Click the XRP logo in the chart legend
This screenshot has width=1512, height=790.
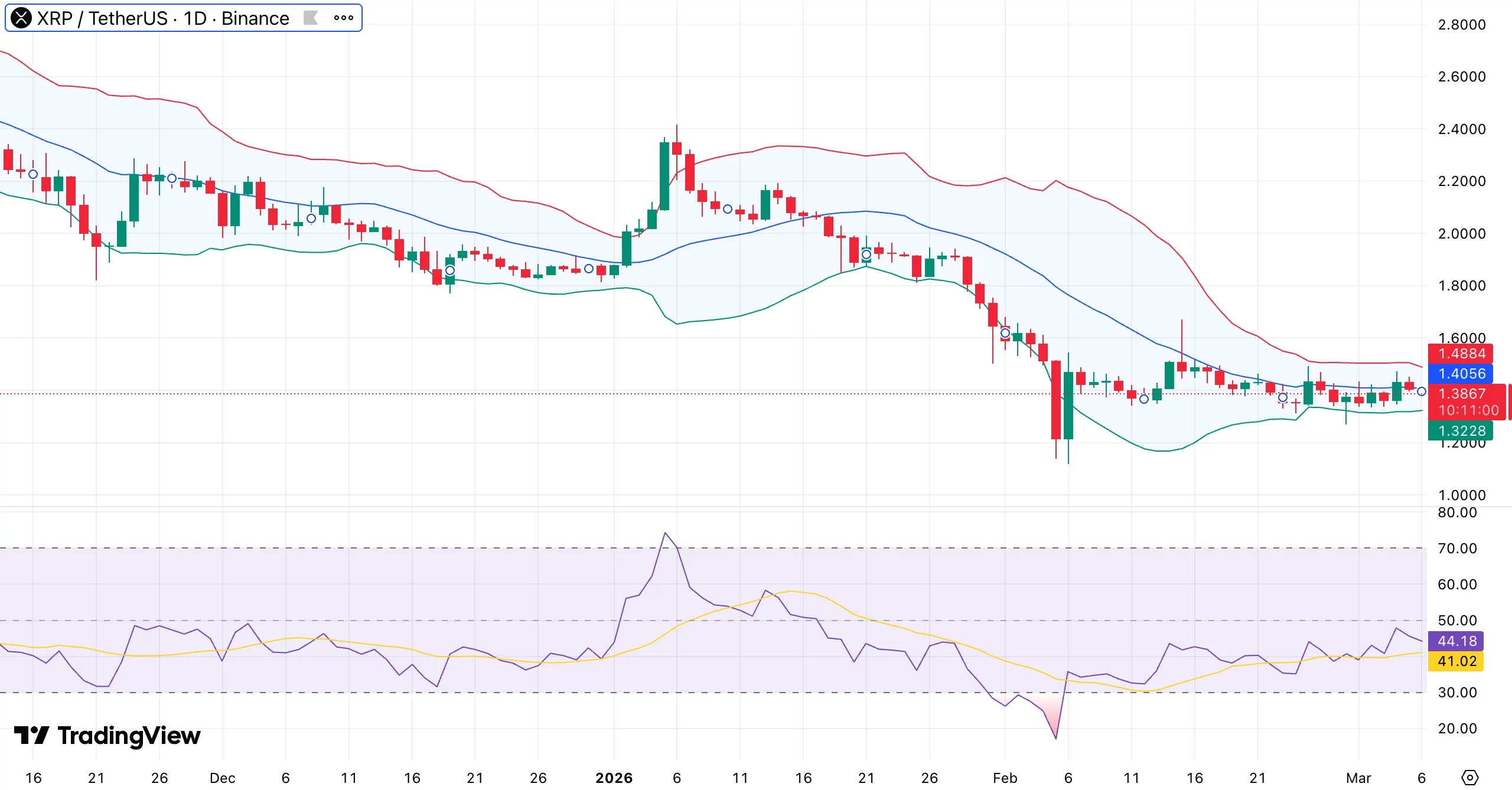pyautogui.click(x=21, y=18)
